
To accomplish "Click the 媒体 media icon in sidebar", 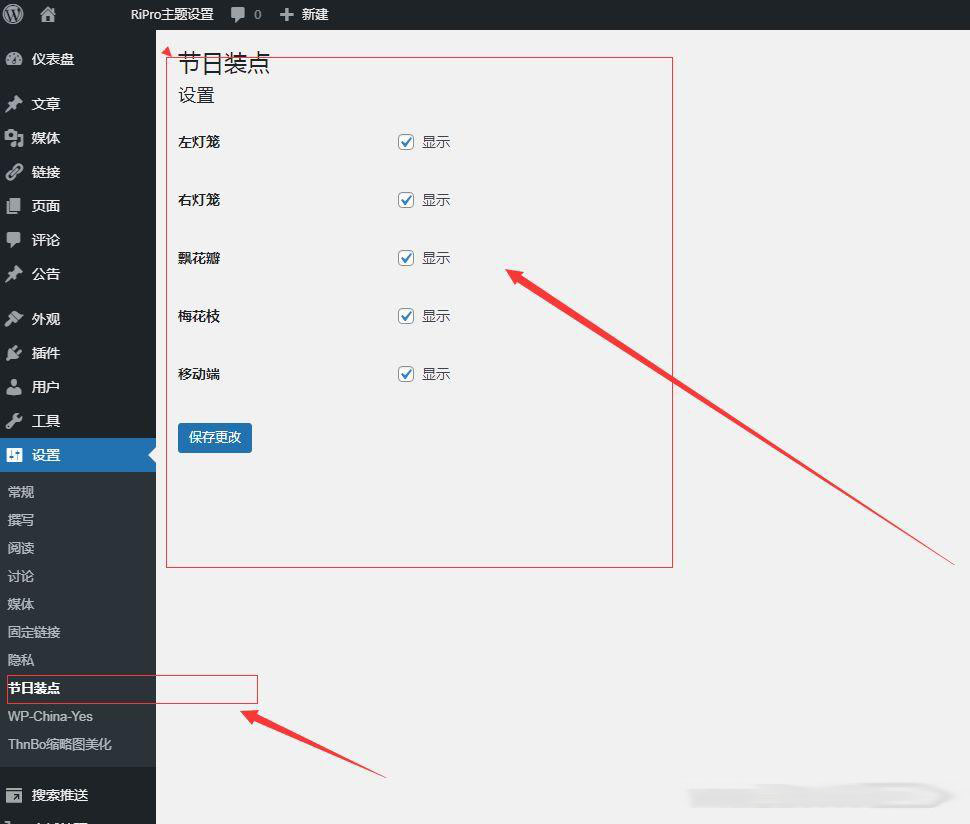I will coord(14,138).
